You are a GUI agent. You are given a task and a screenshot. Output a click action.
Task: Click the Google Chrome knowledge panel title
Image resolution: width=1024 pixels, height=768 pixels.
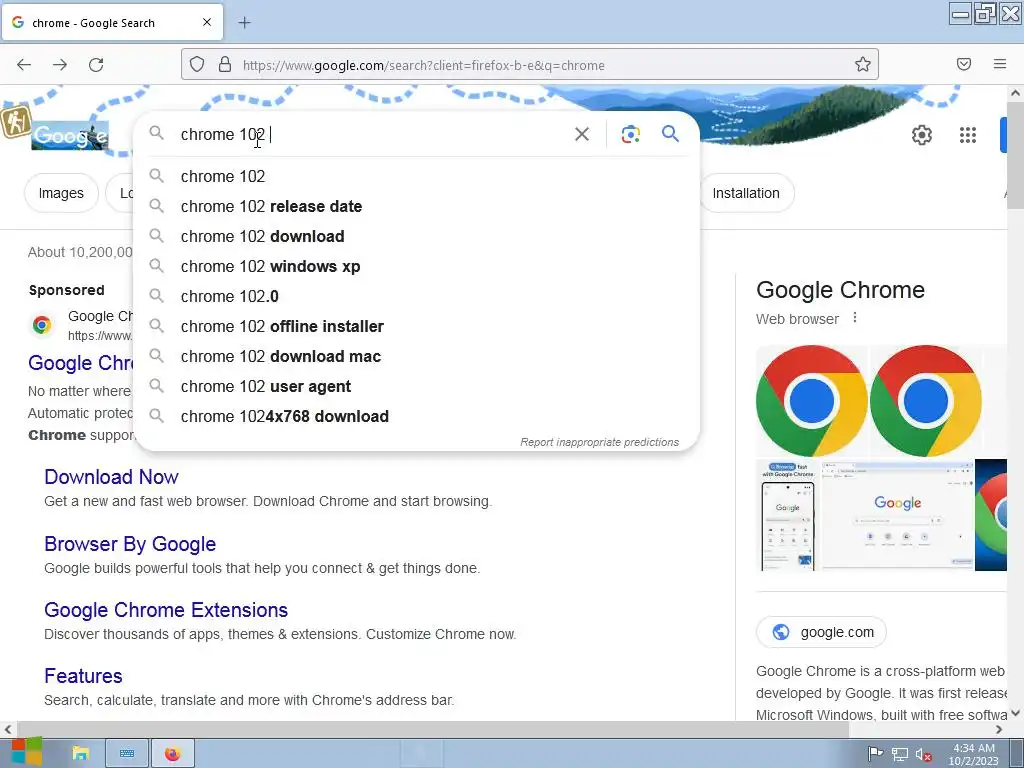[840, 290]
